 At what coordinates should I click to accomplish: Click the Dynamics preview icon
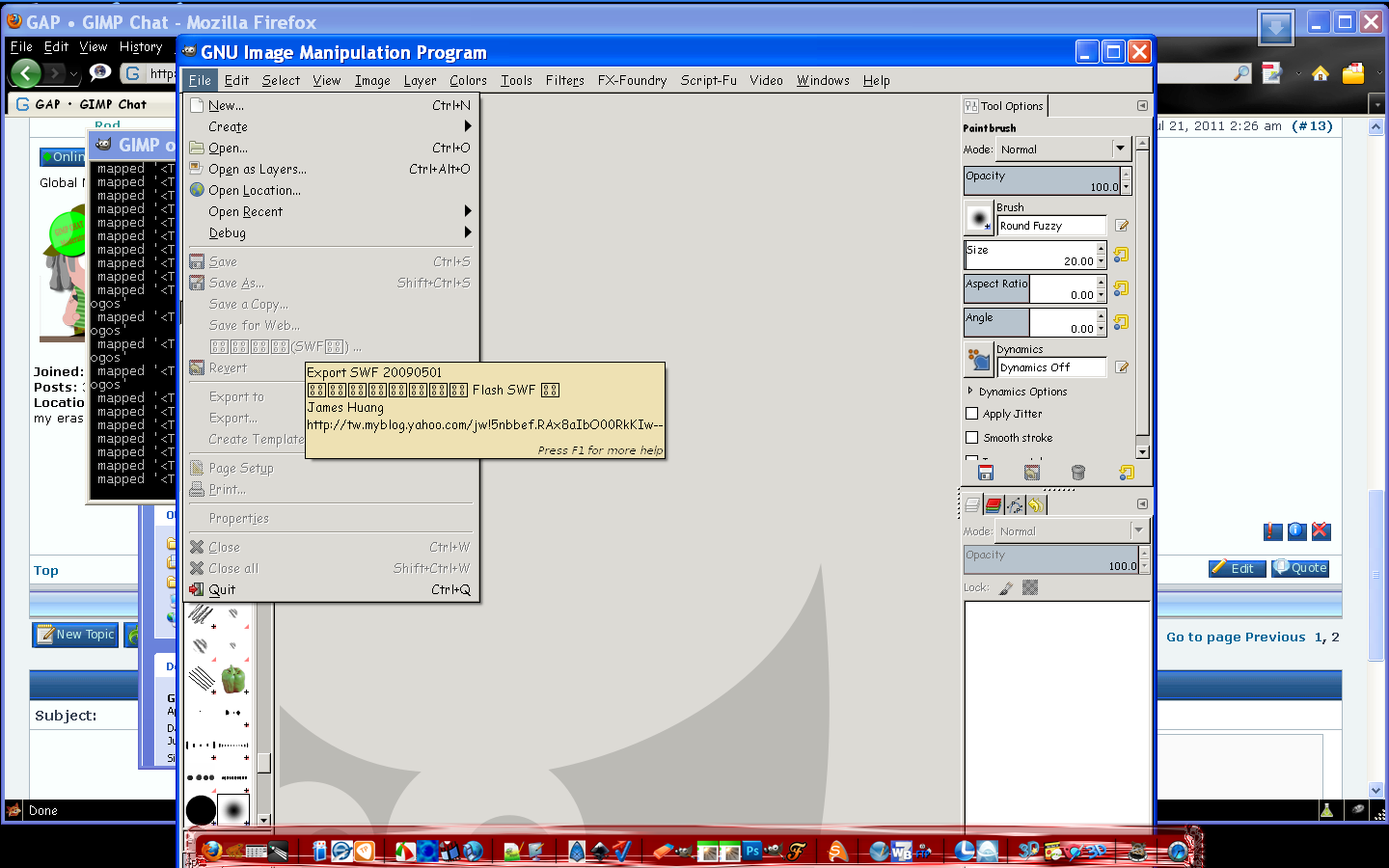979,360
